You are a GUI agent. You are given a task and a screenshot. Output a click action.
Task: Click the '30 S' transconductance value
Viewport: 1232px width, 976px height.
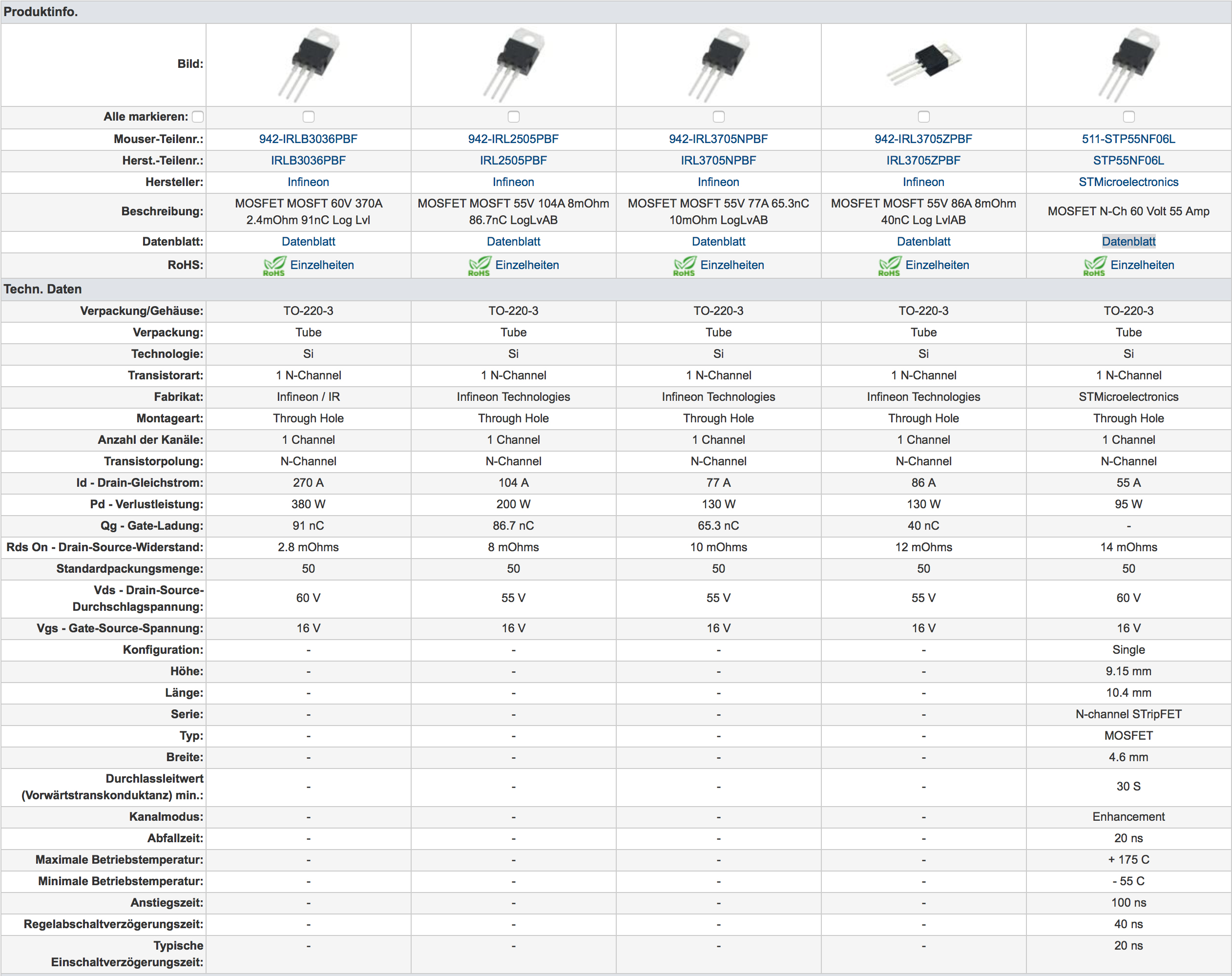point(1129,787)
